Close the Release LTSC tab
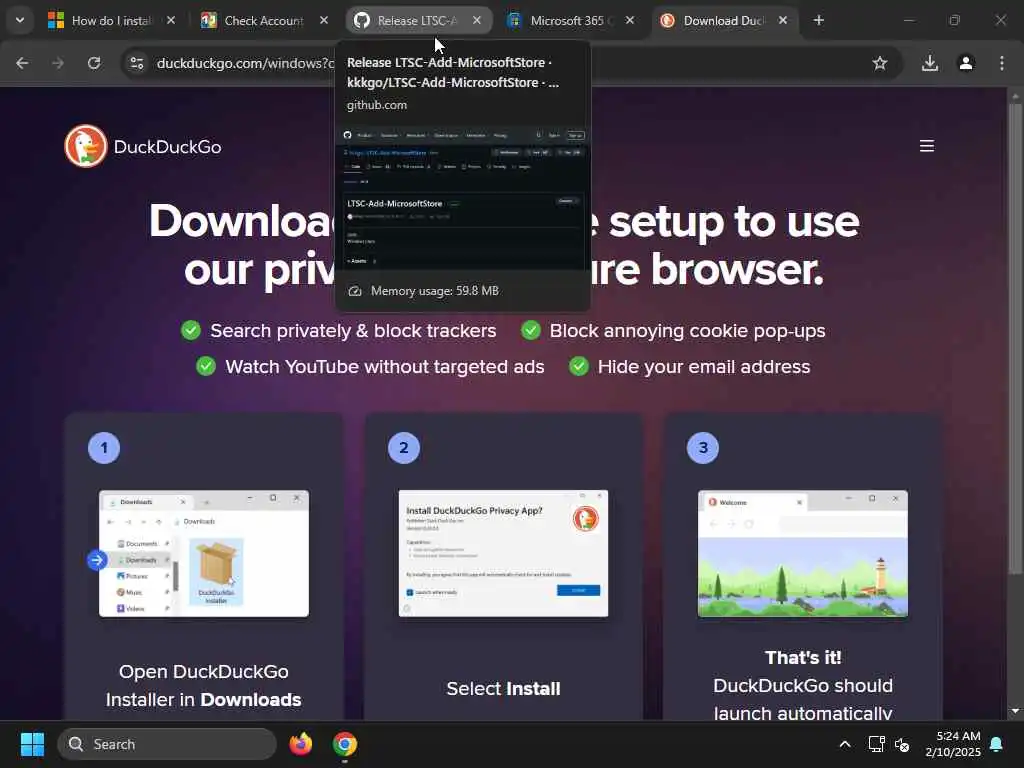 [477, 20]
